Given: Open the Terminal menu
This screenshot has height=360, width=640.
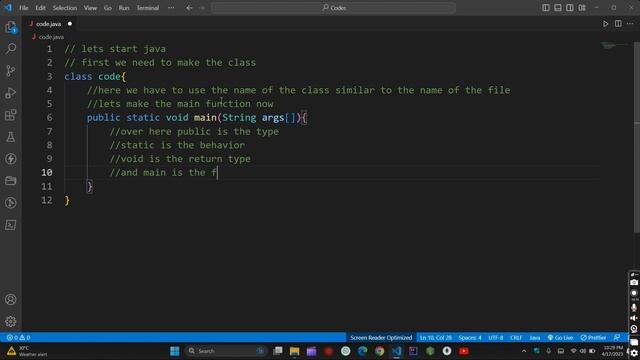Looking at the screenshot, I should (148, 8).
